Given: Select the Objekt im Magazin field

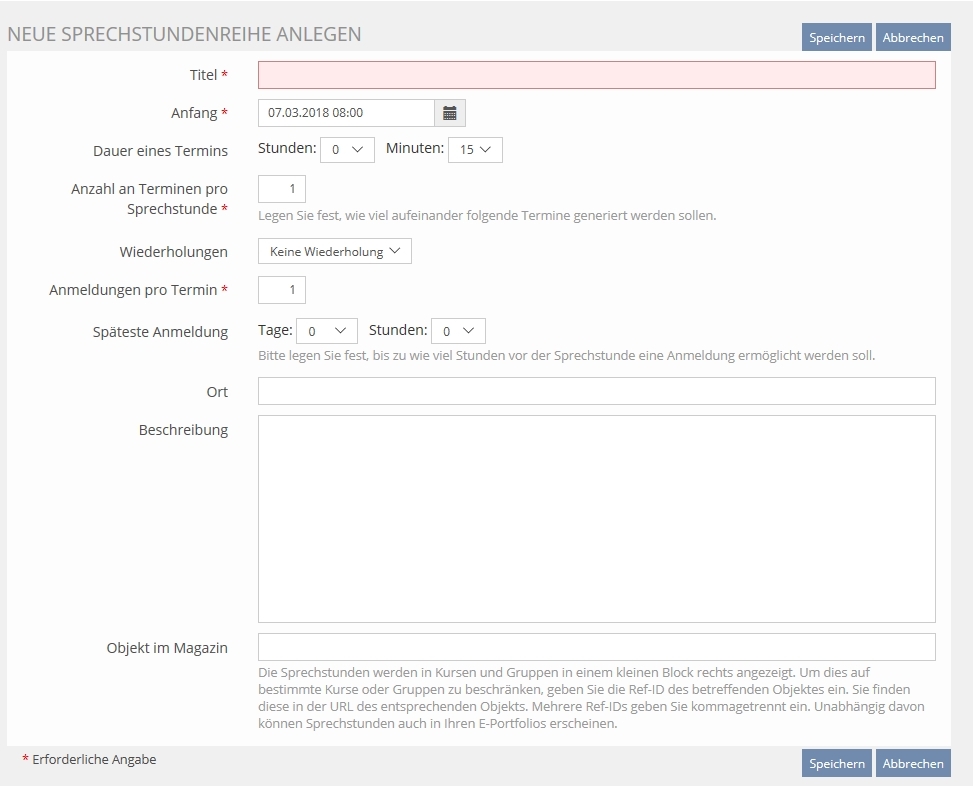Looking at the screenshot, I should [596, 647].
